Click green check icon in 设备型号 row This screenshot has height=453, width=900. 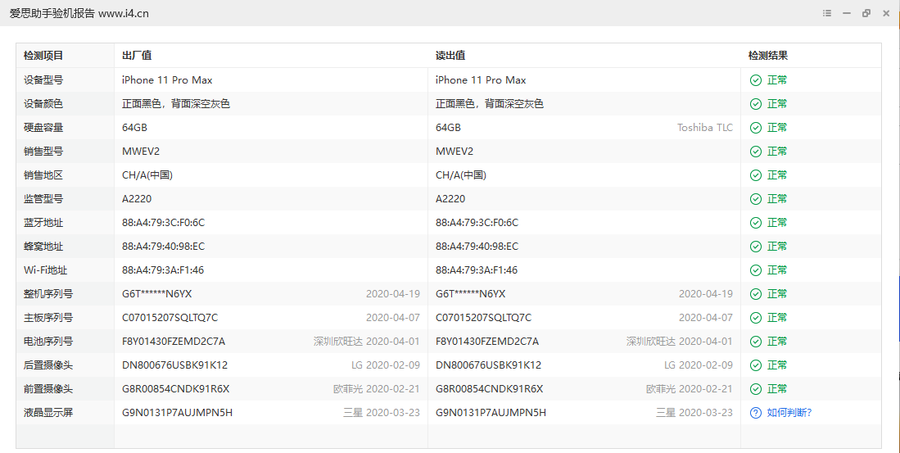click(x=755, y=80)
